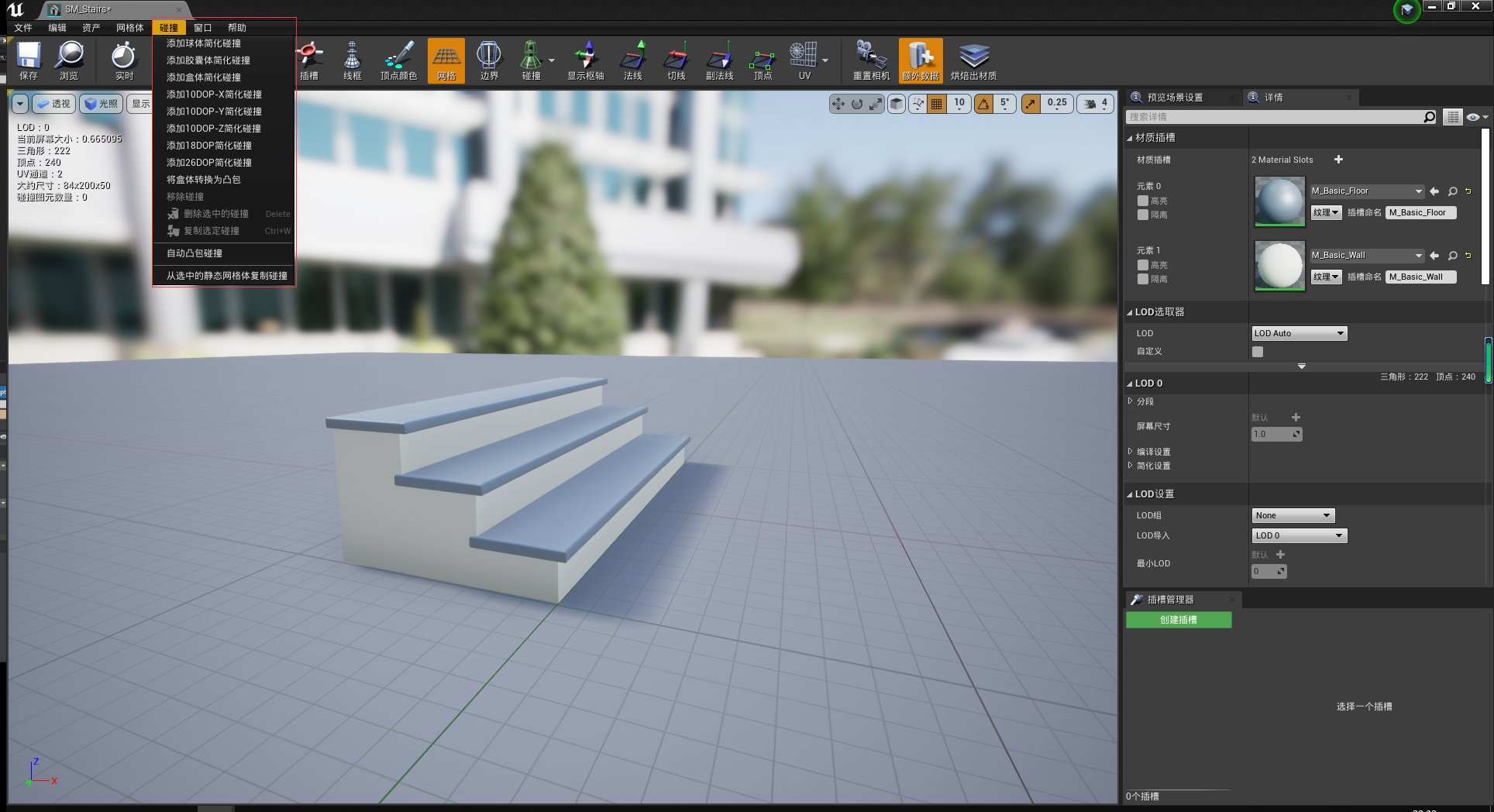
Task: Click the camera speed 4 button
Action: [x=1096, y=104]
